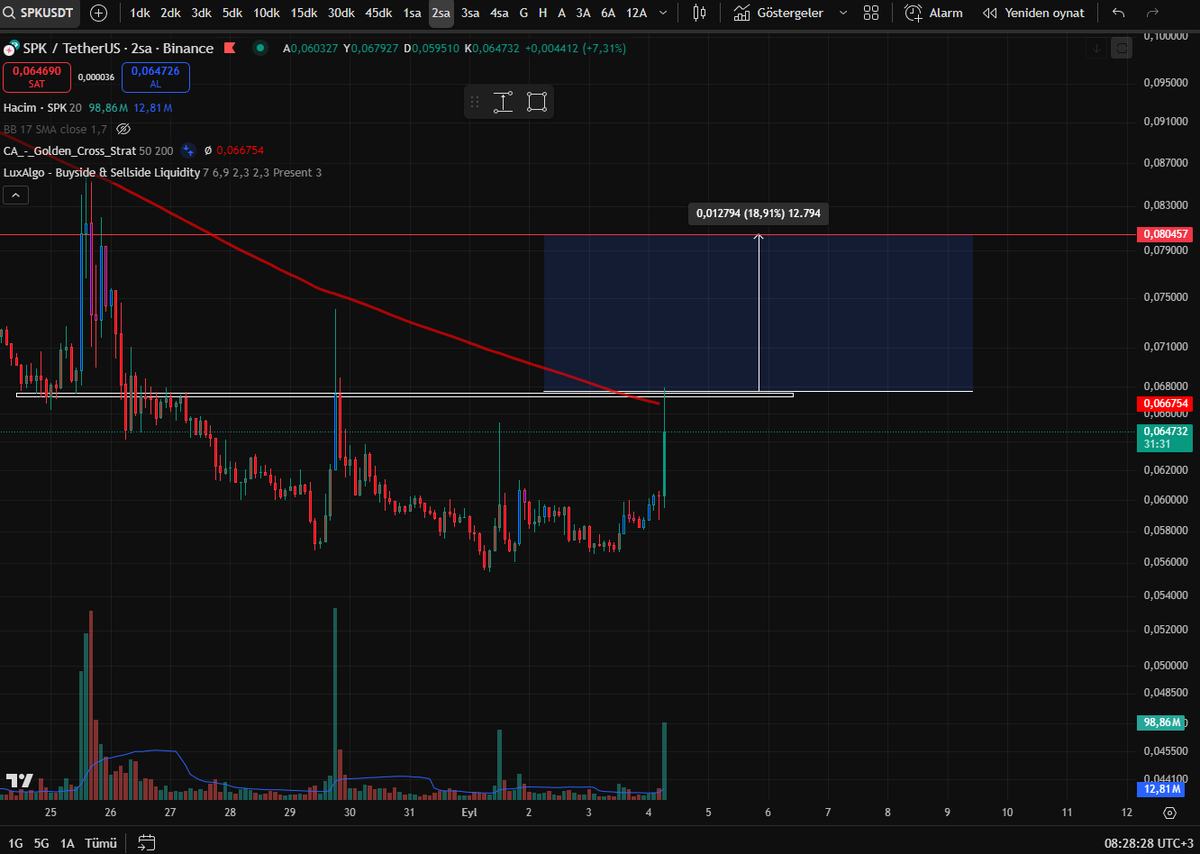Open the candlestick chart type selector
This screenshot has width=1200, height=854.
(700, 13)
